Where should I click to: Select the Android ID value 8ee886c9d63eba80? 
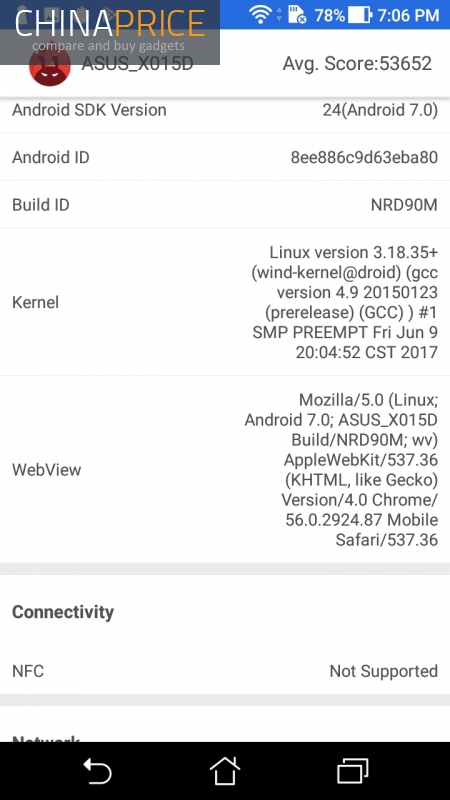pyautogui.click(x=364, y=158)
